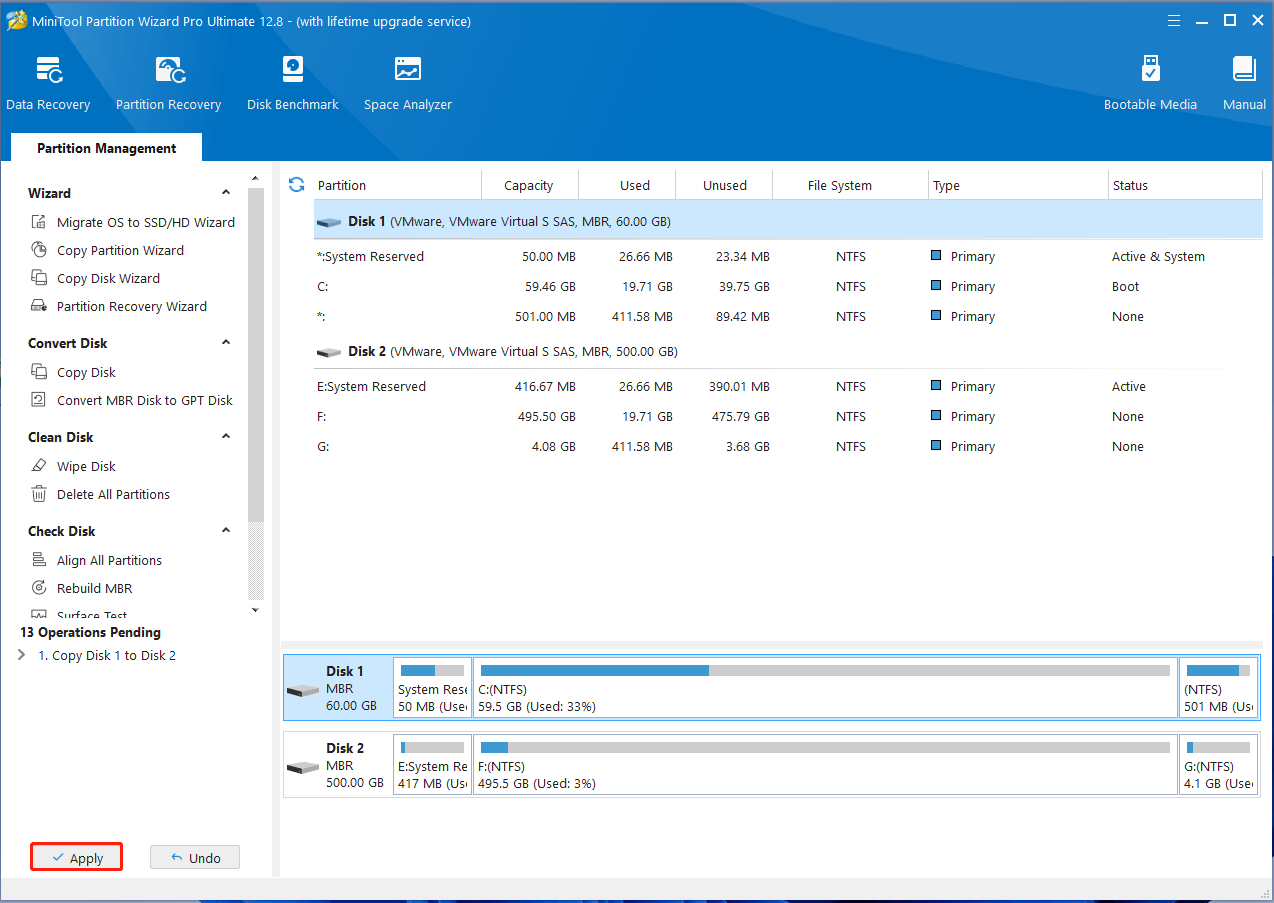The image size is (1274, 903).
Task: Create Bootable Media
Action: coord(1150,84)
